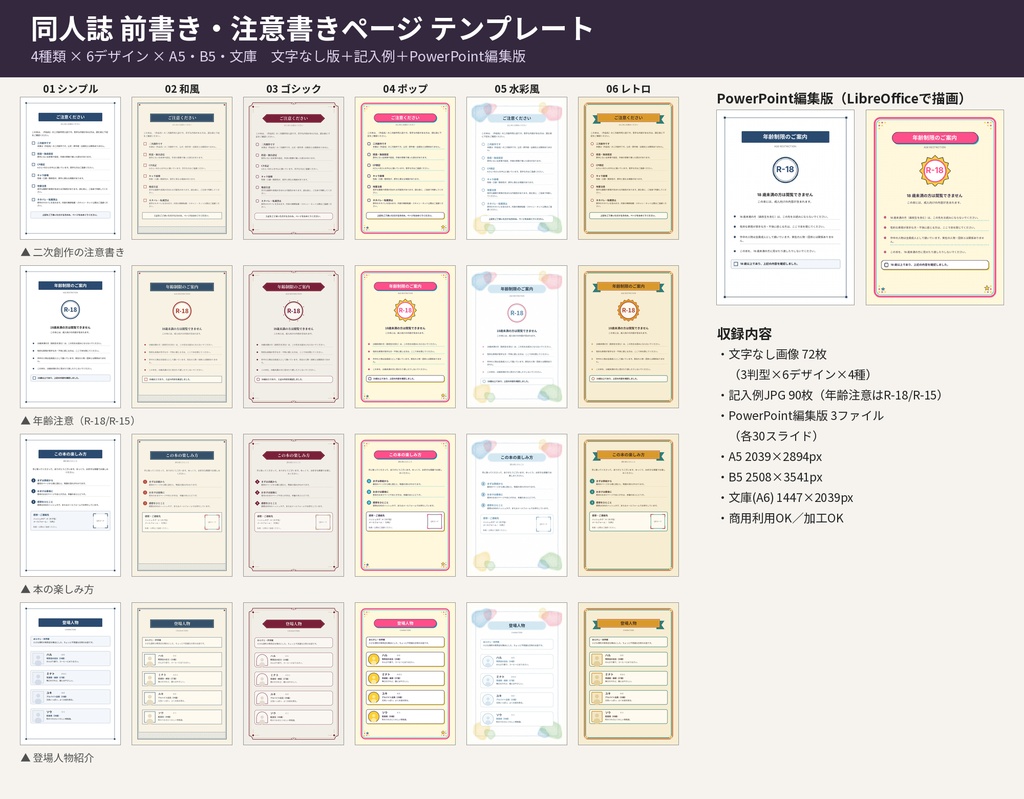View the 01 シンプル 本の楽しみ方 thumbnail
Viewport: 1024px width, 799px height.
tap(71, 506)
